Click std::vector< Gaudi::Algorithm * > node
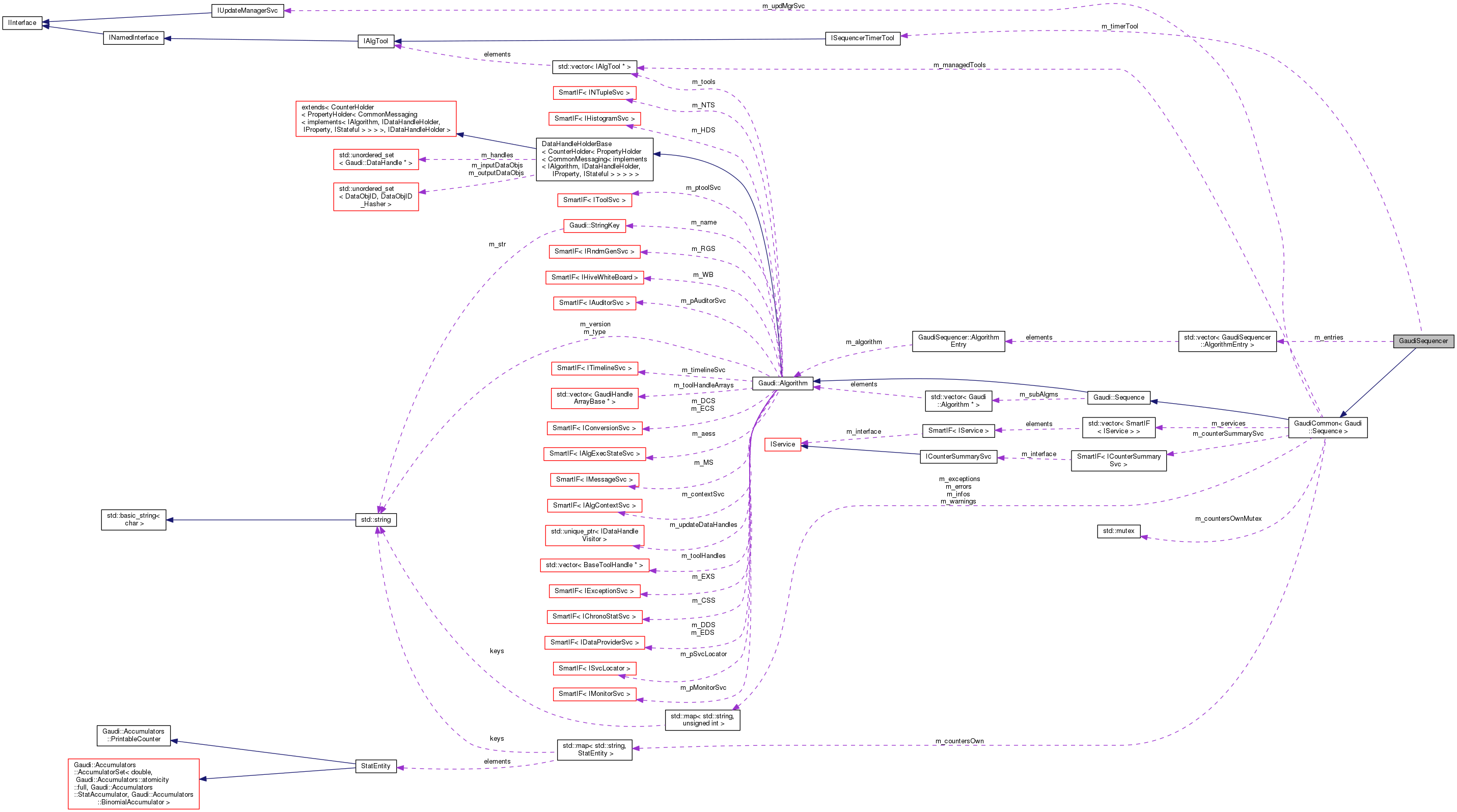The image size is (1457, 812). point(959,402)
